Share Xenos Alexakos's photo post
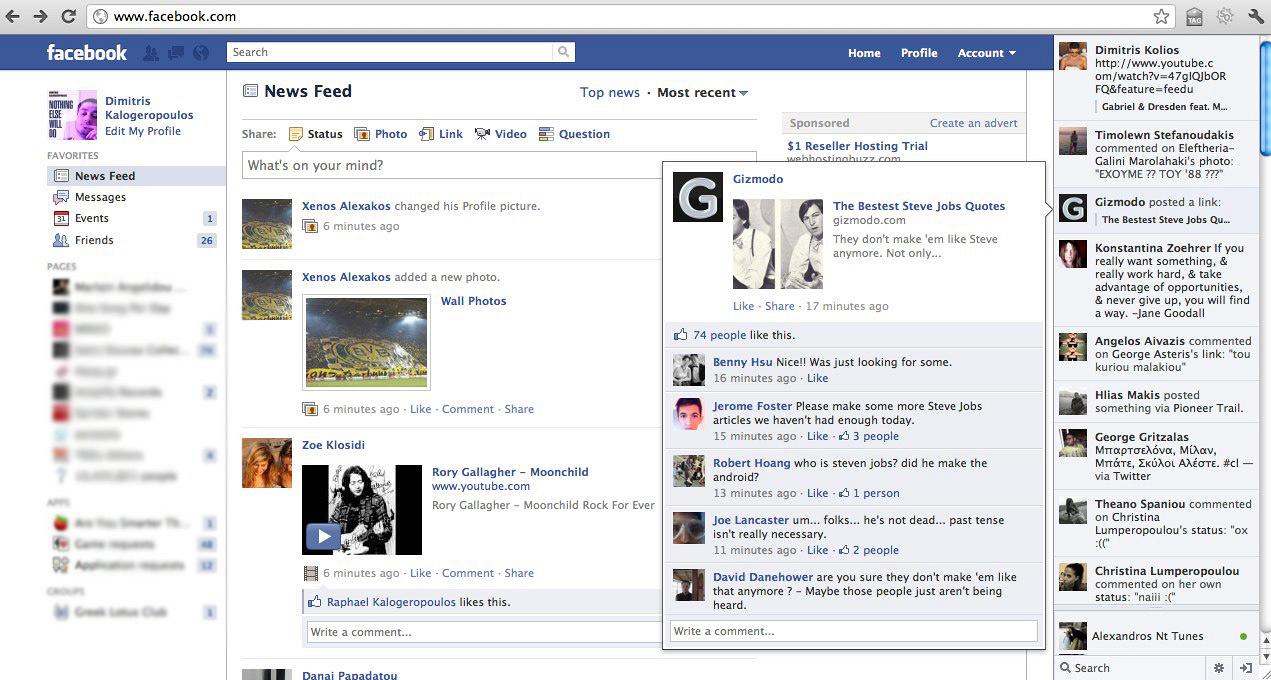Screen dimensions: 1271x680 pyautogui.click(x=519, y=409)
